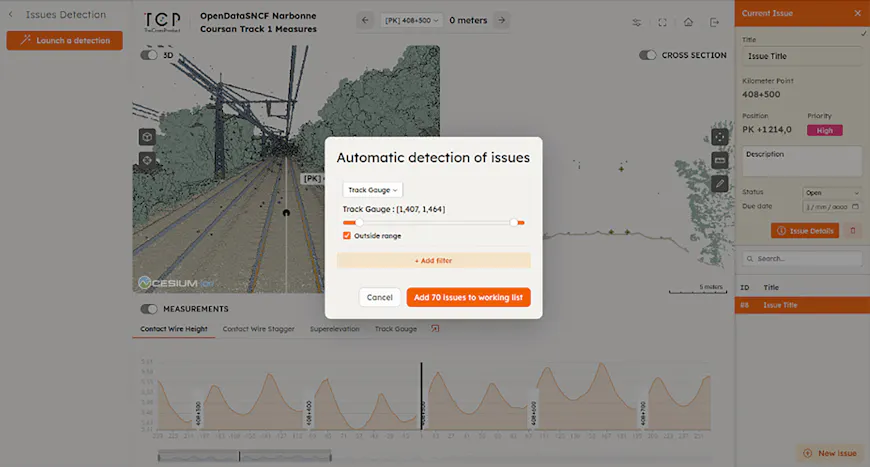Select the cross-section pencil annotate tool

[720, 184]
